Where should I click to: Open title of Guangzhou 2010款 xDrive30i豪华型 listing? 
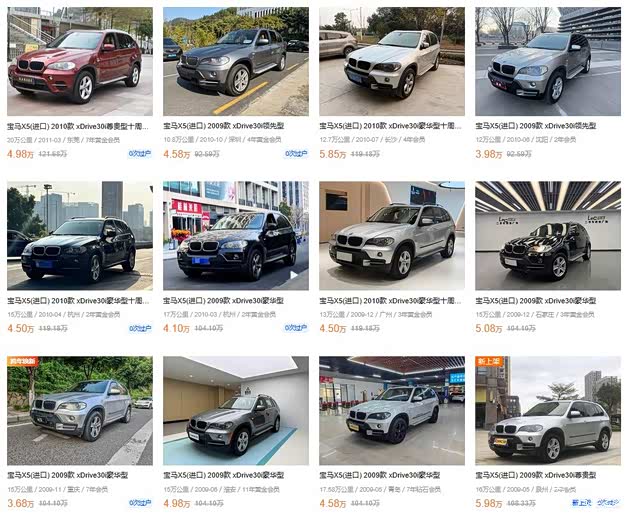click(391, 301)
